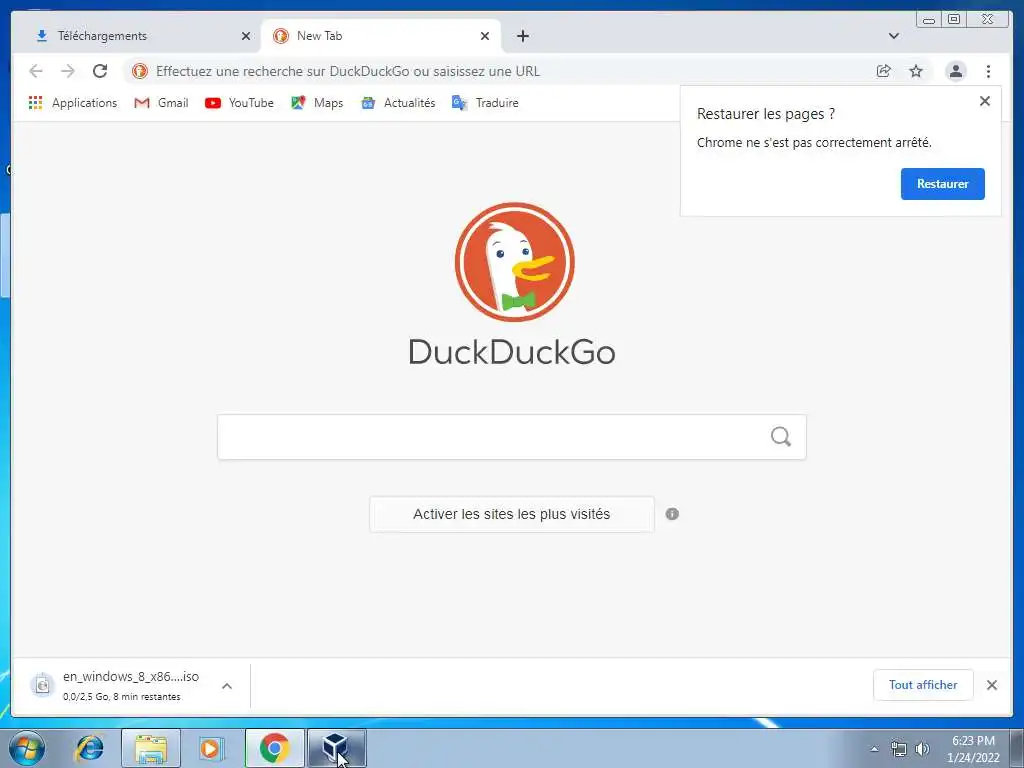Open the Gmail bookmark
1024x768 pixels.
[161, 103]
